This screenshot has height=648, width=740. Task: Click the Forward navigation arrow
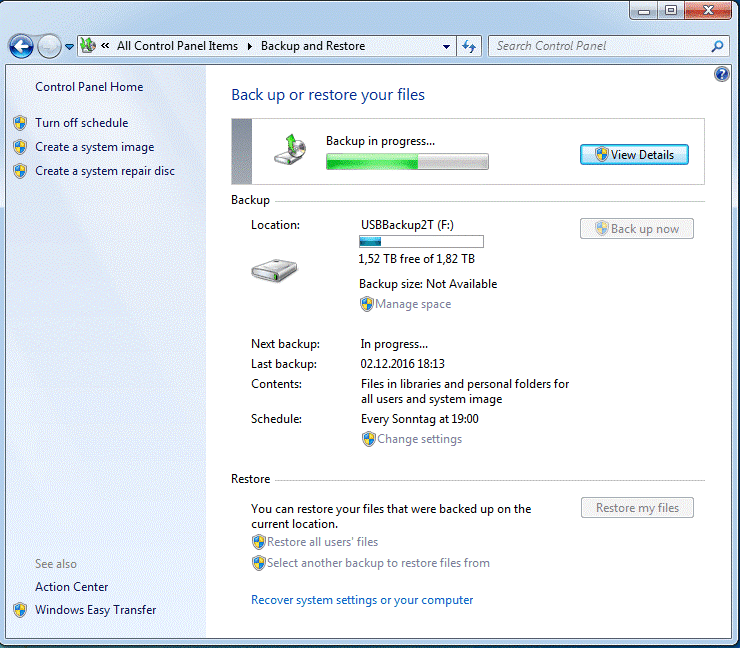(x=49, y=46)
